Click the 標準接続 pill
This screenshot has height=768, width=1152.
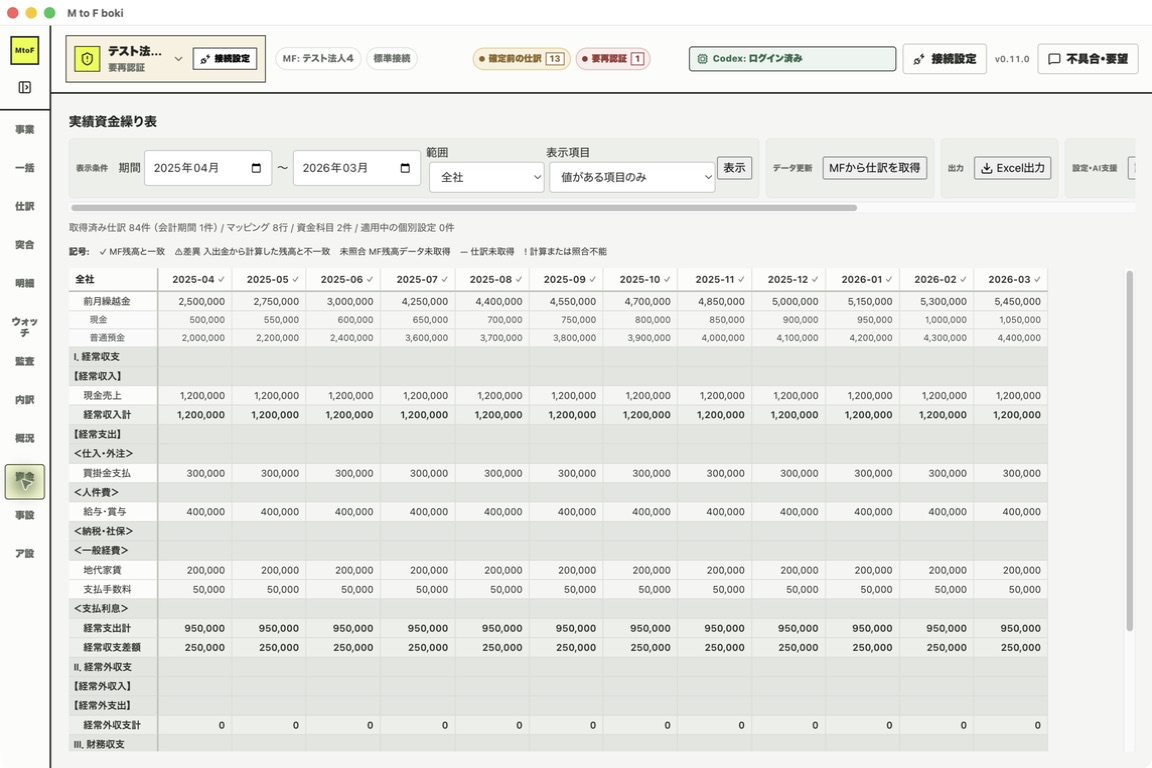(392, 59)
